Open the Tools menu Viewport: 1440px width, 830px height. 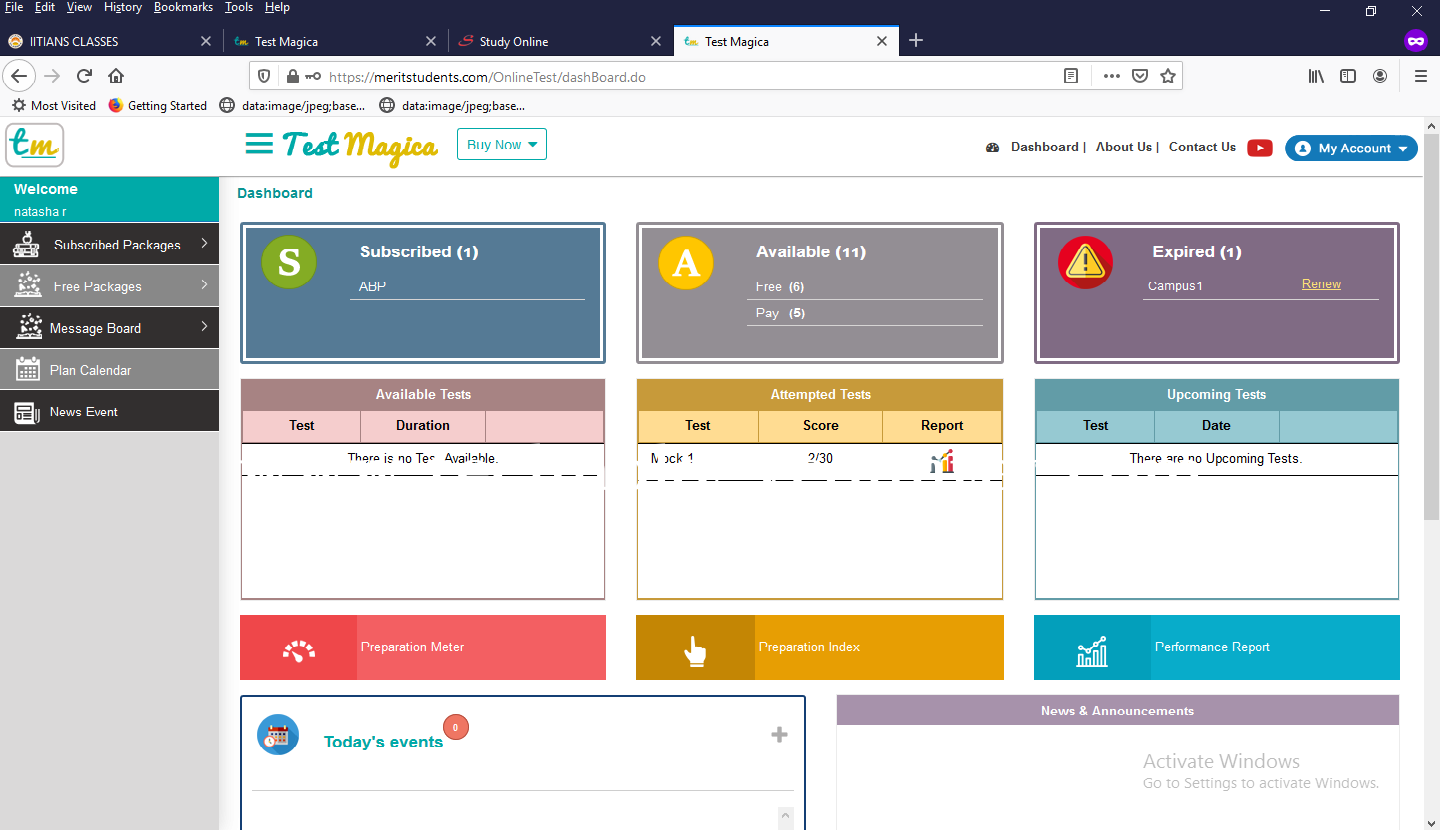pos(239,7)
